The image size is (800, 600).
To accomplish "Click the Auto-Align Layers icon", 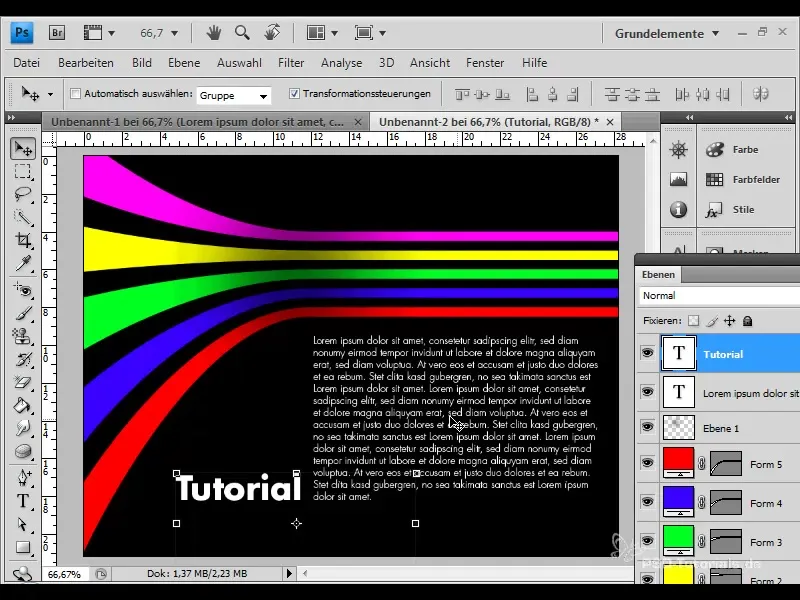I will [x=760, y=94].
